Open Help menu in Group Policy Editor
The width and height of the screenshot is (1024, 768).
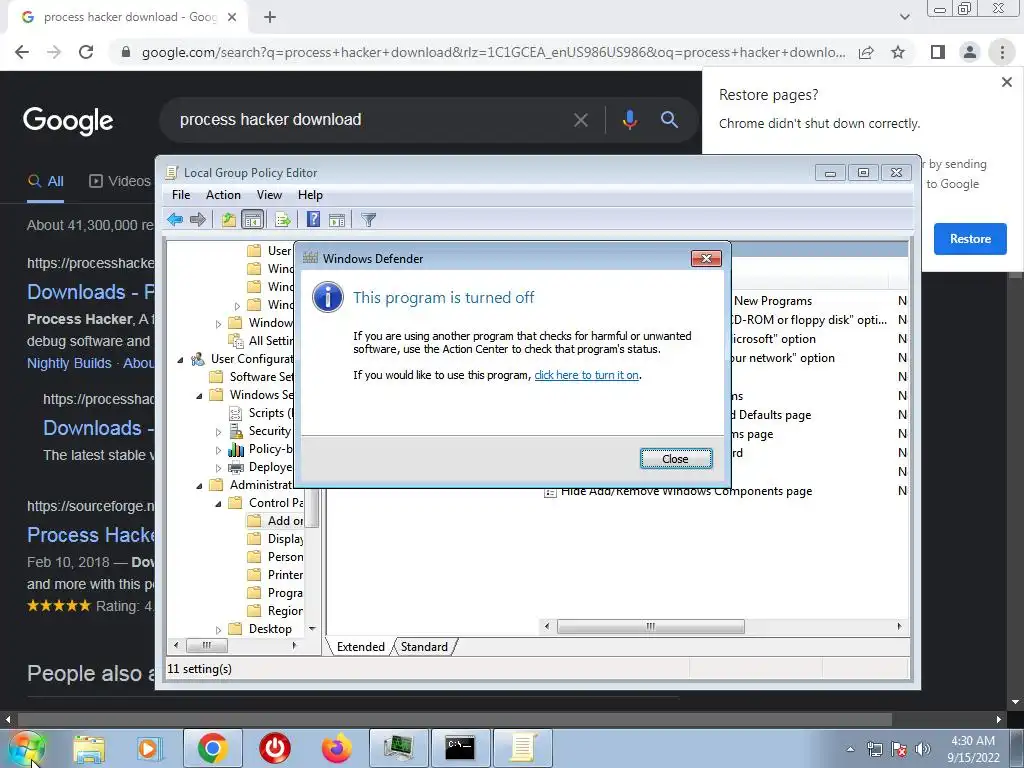pyautogui.click(x=310, y=195)
